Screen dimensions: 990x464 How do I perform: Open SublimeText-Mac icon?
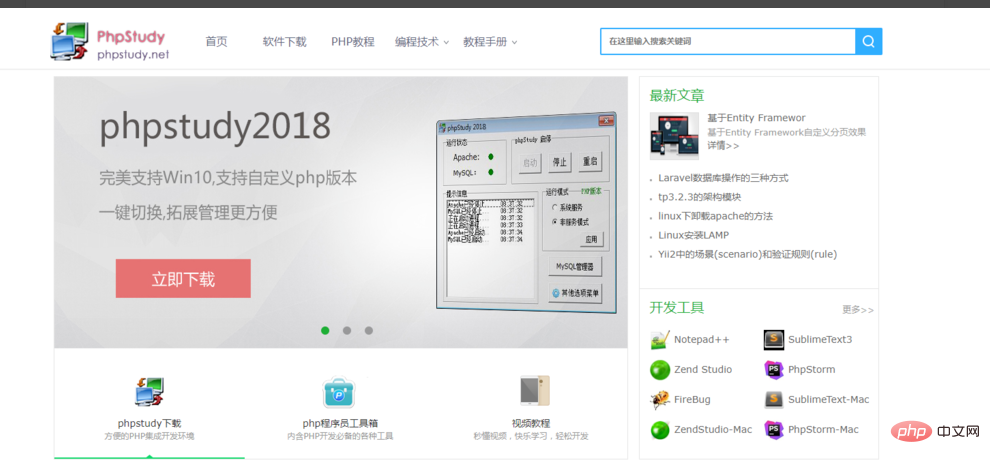pos(774,400)
